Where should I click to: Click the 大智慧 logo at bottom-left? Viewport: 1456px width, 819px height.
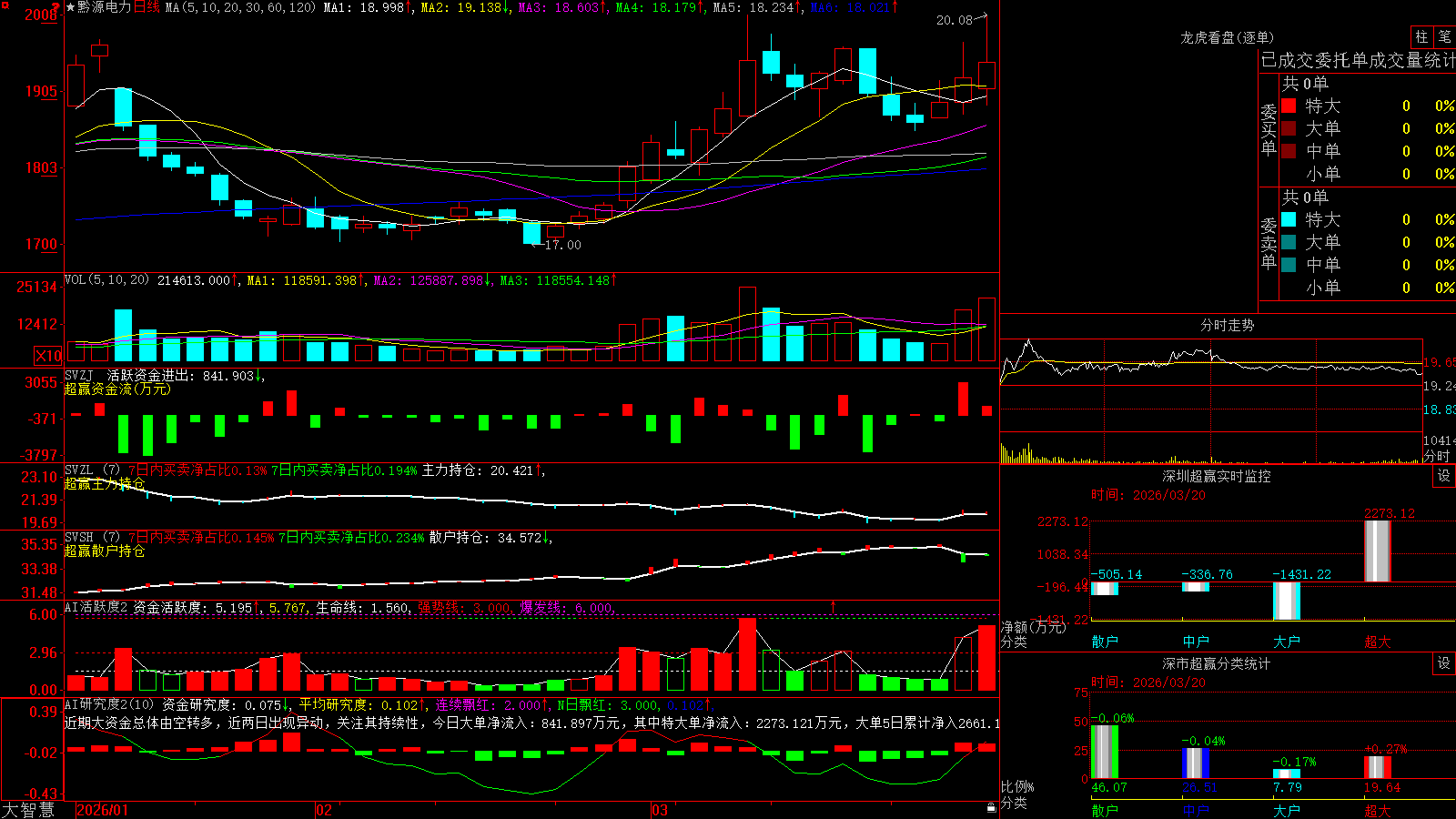(28, 810)
